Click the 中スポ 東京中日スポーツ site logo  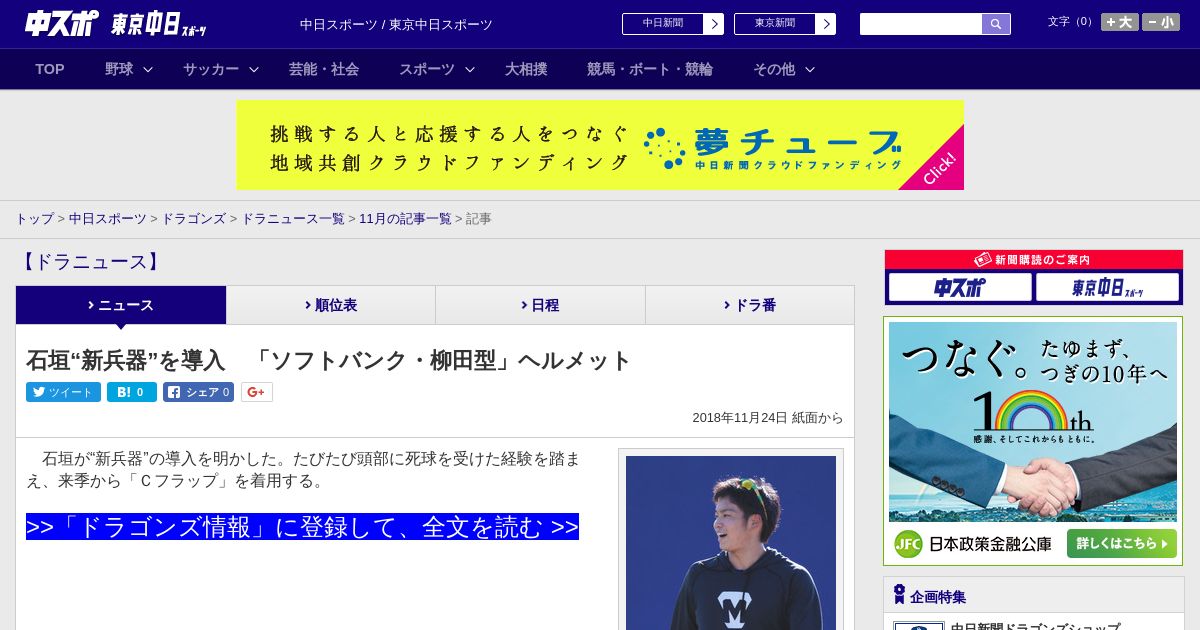tap(115, 23)
